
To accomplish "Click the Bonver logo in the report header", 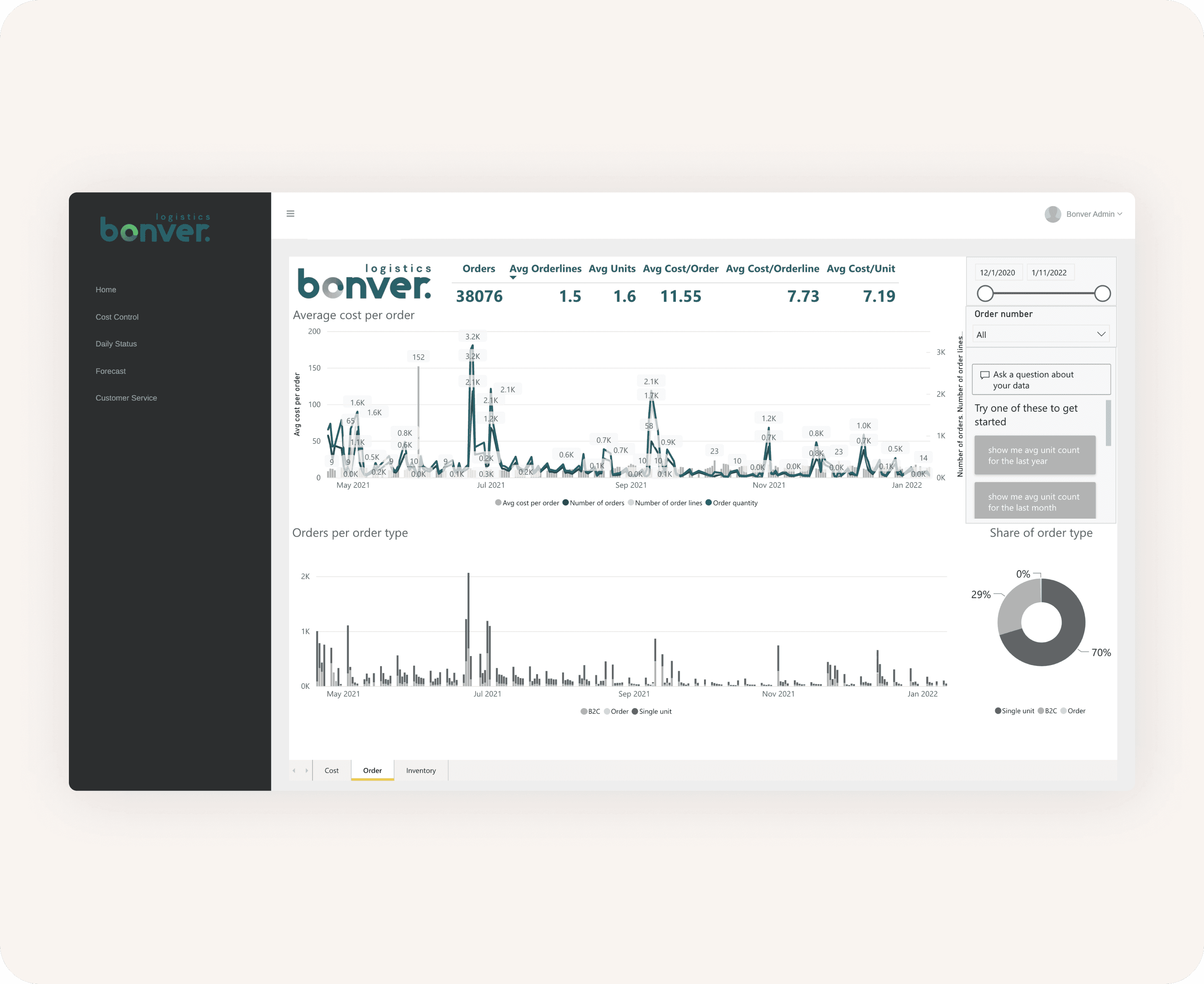I will tap(365, 282).
